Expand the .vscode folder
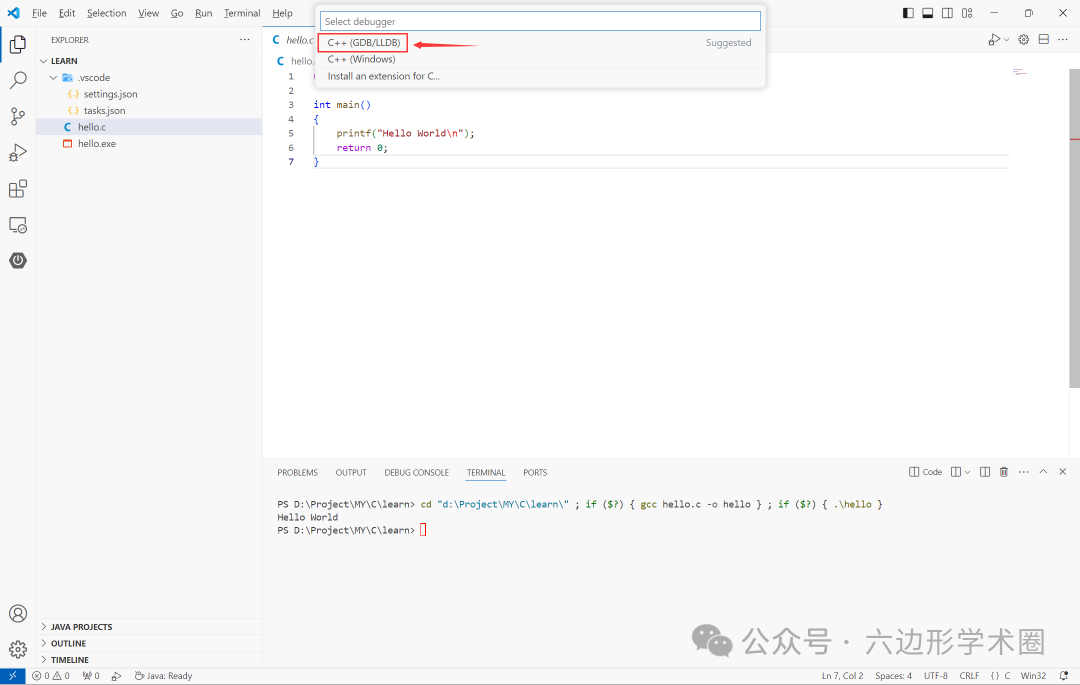Image resolution: width=1080 pixels, height=685 pixels. pos(93,77)
